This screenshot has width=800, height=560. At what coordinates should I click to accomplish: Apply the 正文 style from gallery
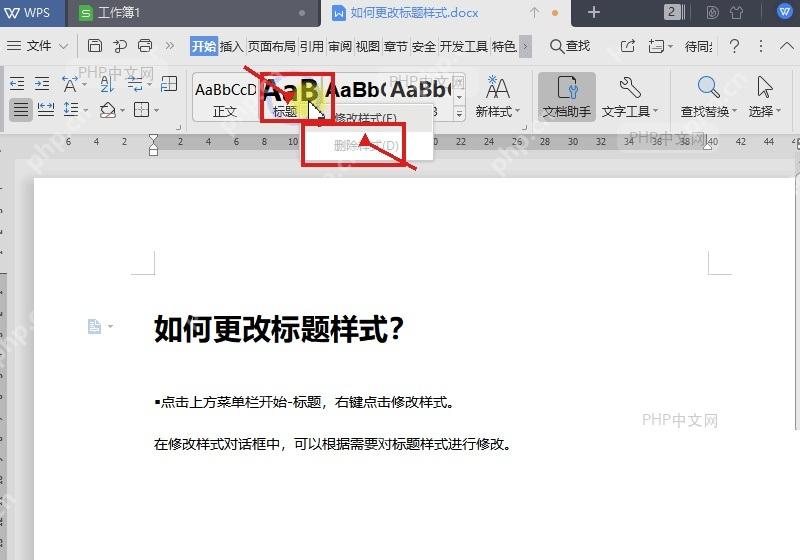point(225,99)
